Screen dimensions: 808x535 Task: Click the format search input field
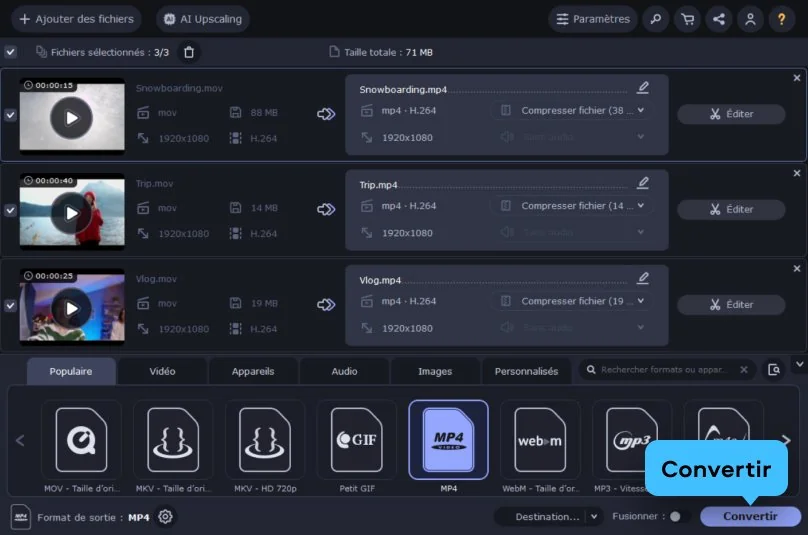pos(664,370)
